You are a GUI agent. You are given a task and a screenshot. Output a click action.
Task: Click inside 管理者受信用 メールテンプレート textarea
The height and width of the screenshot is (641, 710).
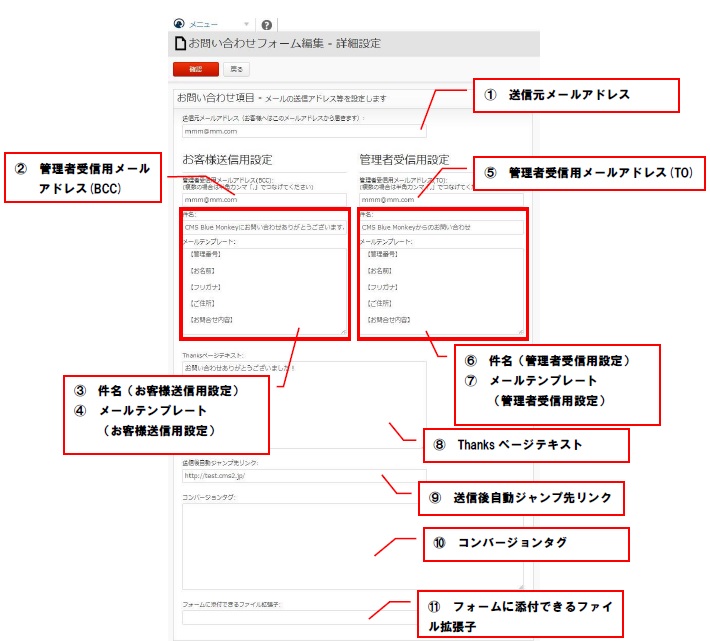pyautogui.click(x=441, y=292)
